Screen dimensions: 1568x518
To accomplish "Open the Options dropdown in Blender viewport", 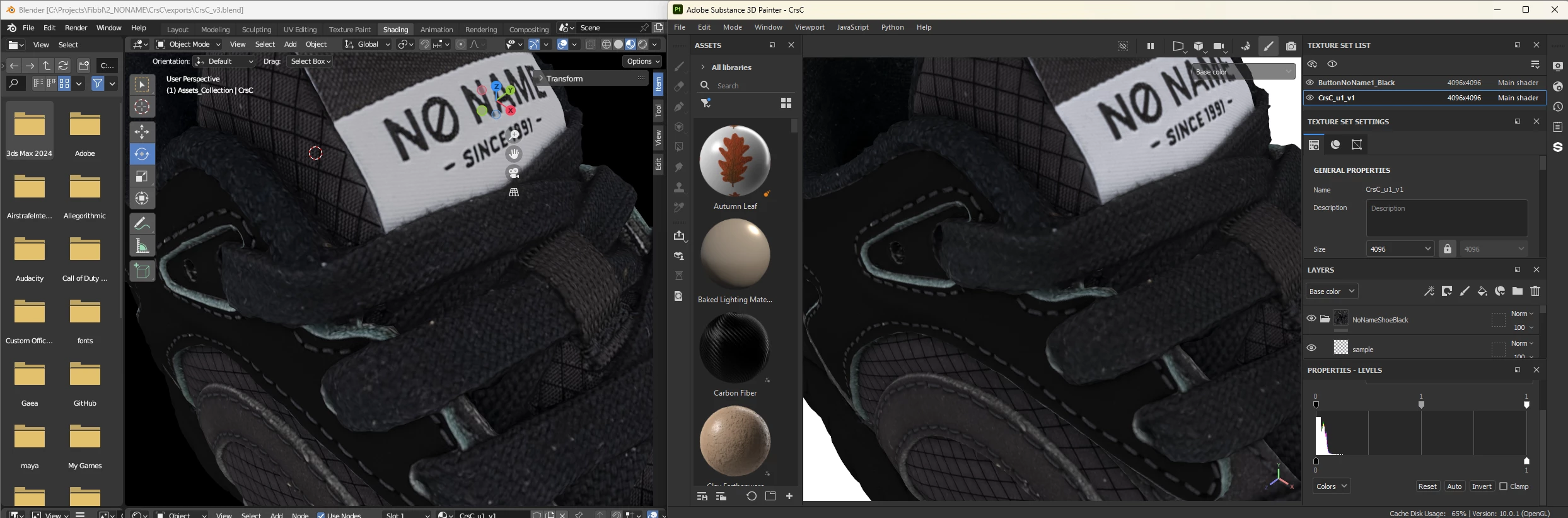I will point(642,61).
